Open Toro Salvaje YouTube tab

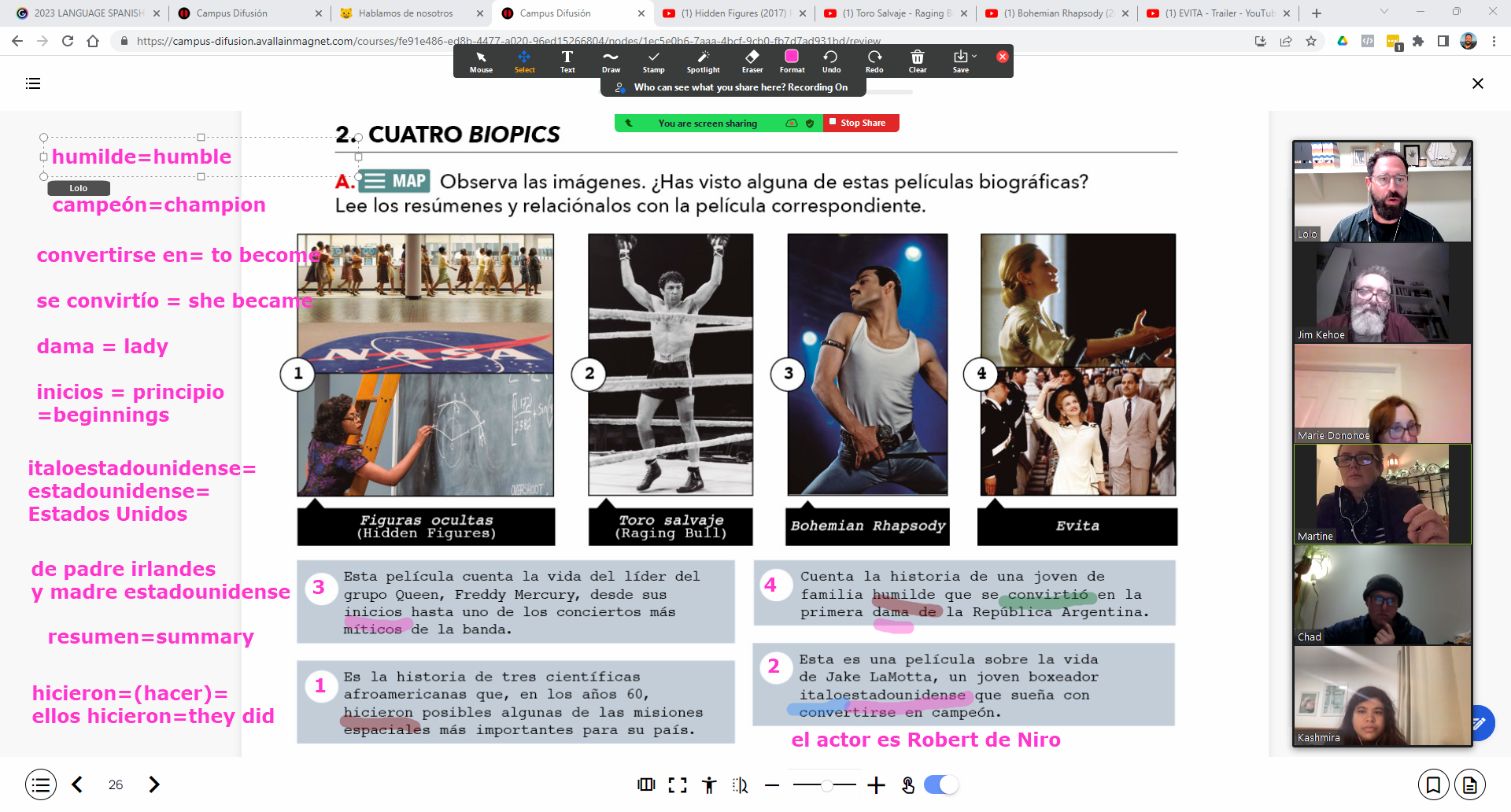897,13
